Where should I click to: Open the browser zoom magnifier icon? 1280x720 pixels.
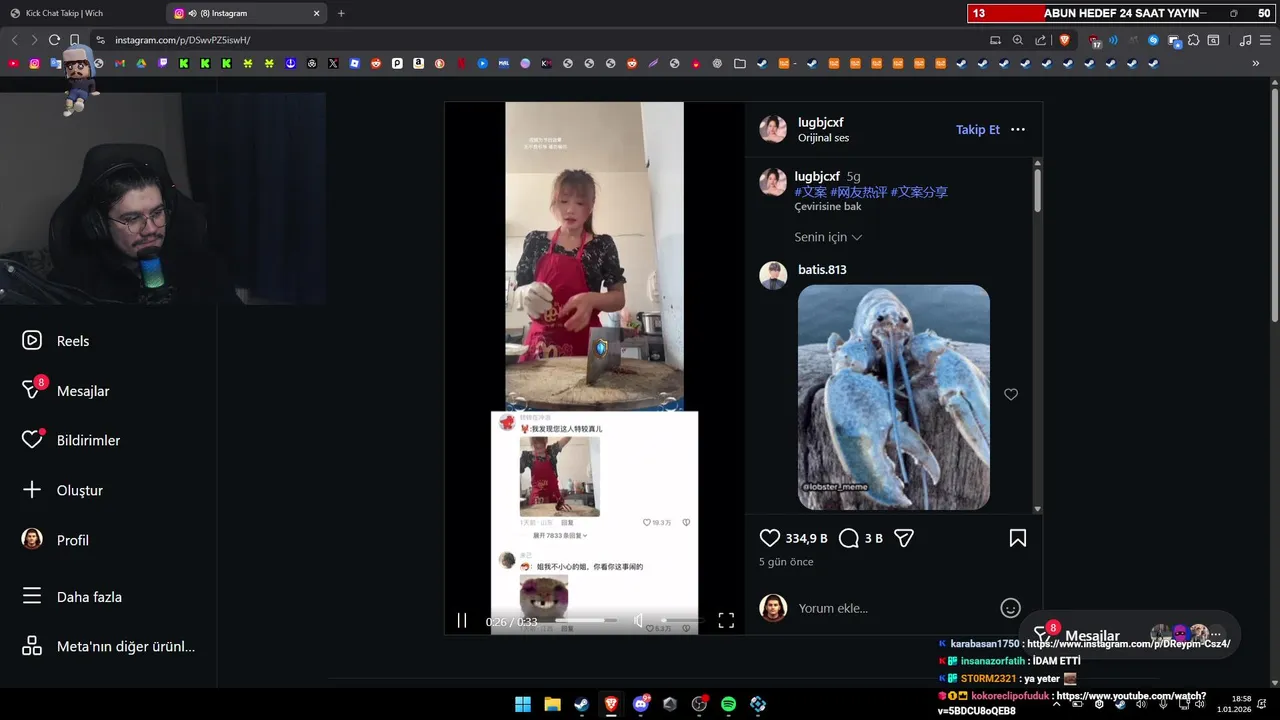1018,40
